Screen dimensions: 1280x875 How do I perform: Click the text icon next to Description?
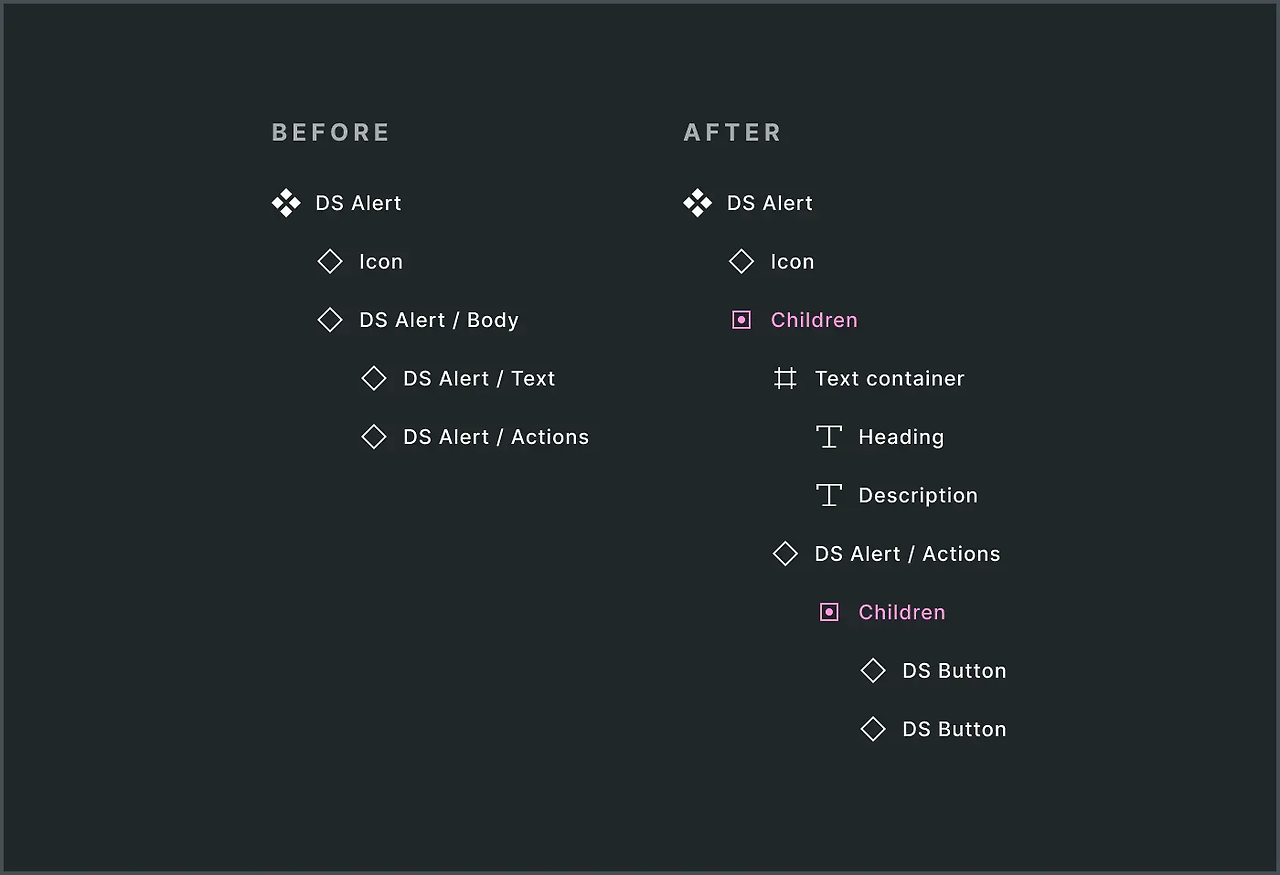[x=829, y=495]
